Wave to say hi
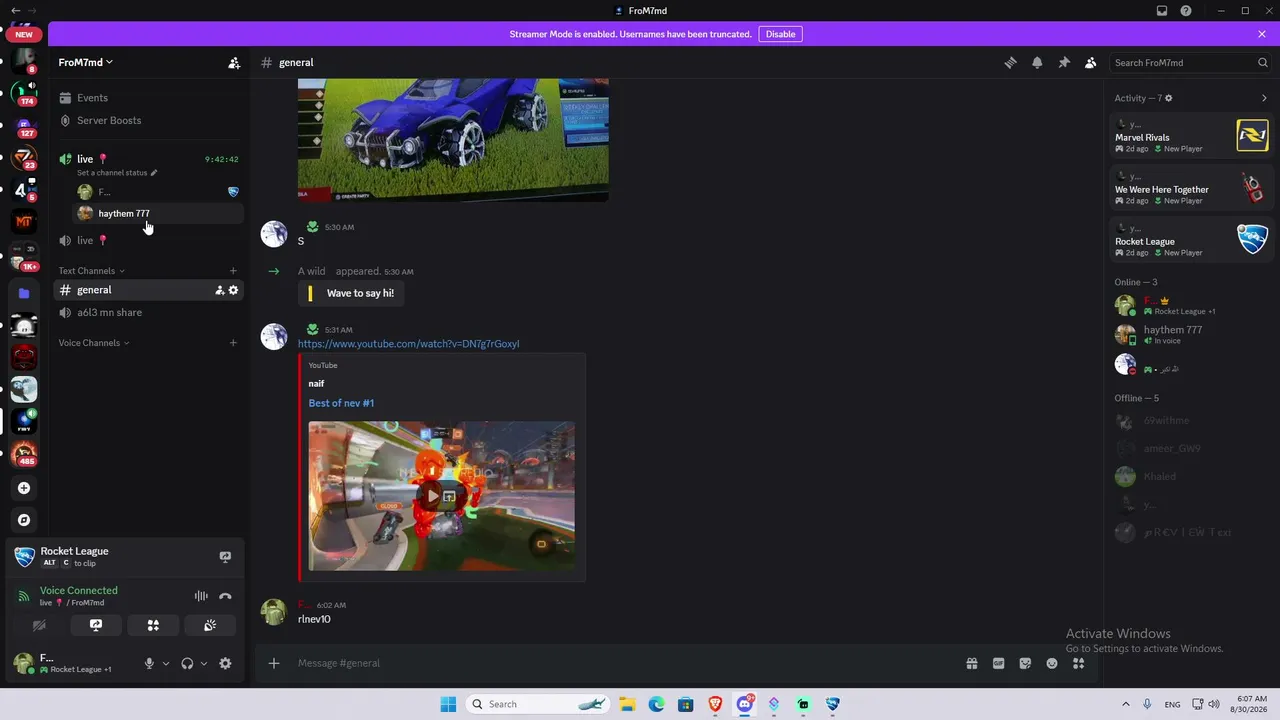Image resolution: width=1280 pixels, height=720 pixels. [x=351, y=293]
